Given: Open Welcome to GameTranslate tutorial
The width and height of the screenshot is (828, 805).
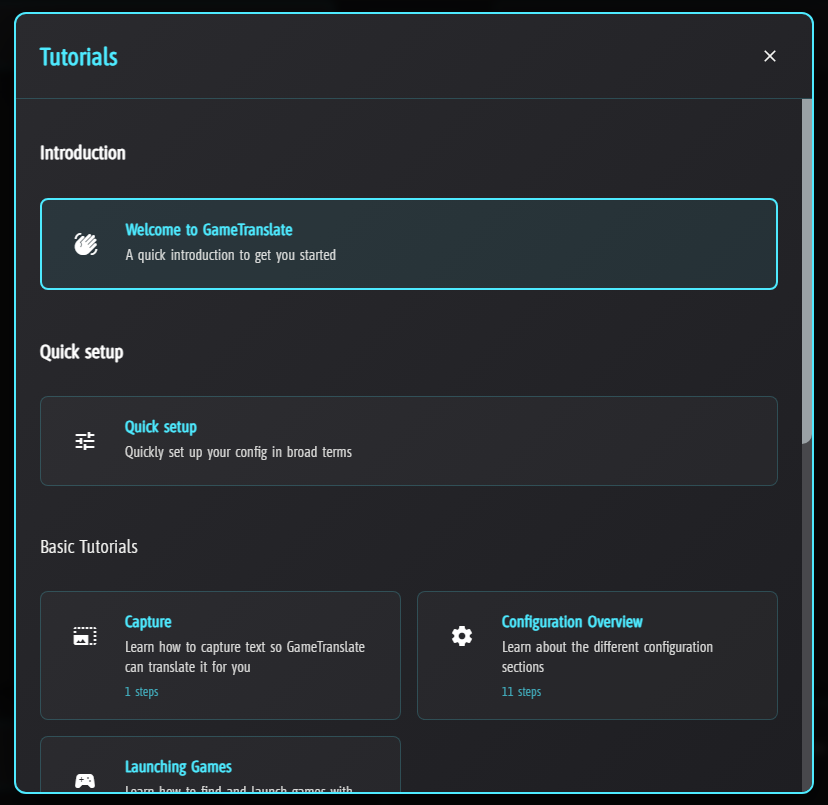Looking at the screenshot, I should [x=209, y=230].
